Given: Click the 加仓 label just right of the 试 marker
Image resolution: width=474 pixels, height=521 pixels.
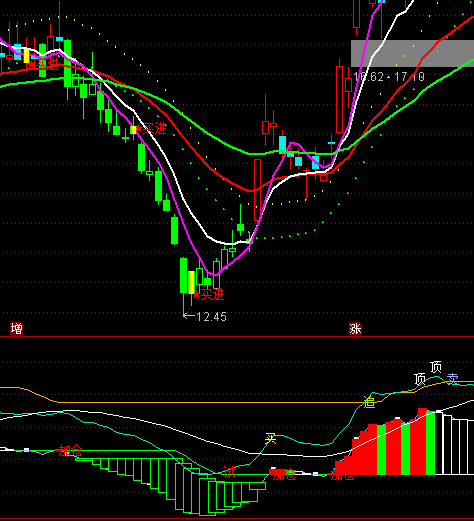Looking at the screenshot, I should tap(284, 474).
